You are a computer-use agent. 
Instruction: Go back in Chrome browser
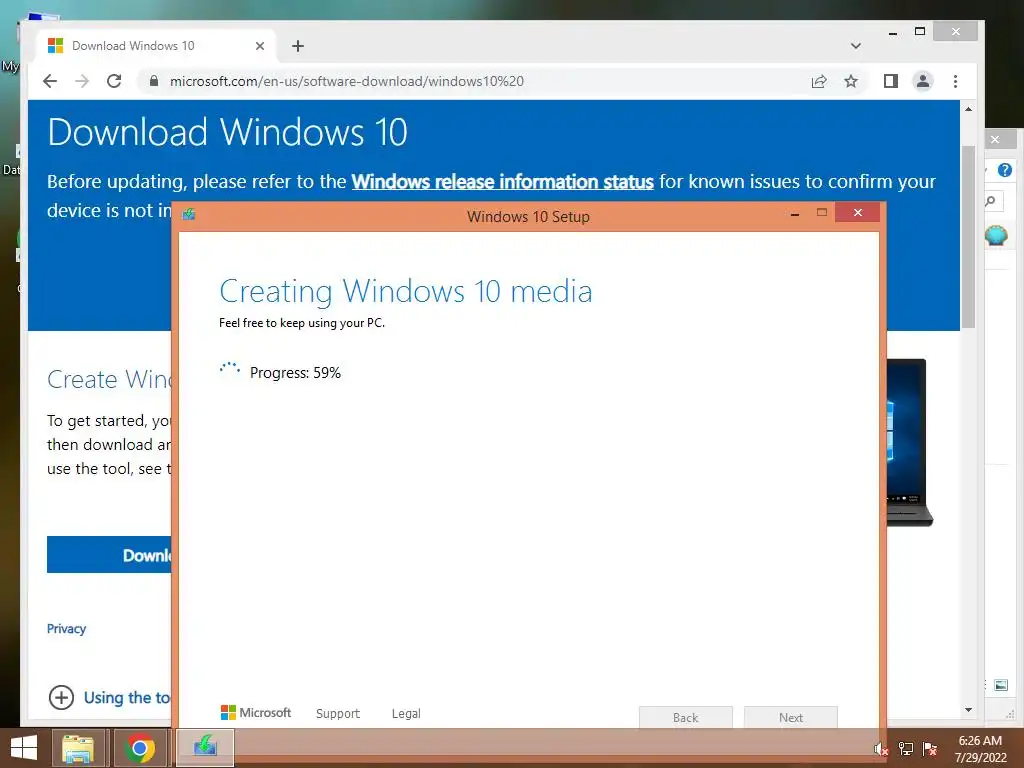50,81
